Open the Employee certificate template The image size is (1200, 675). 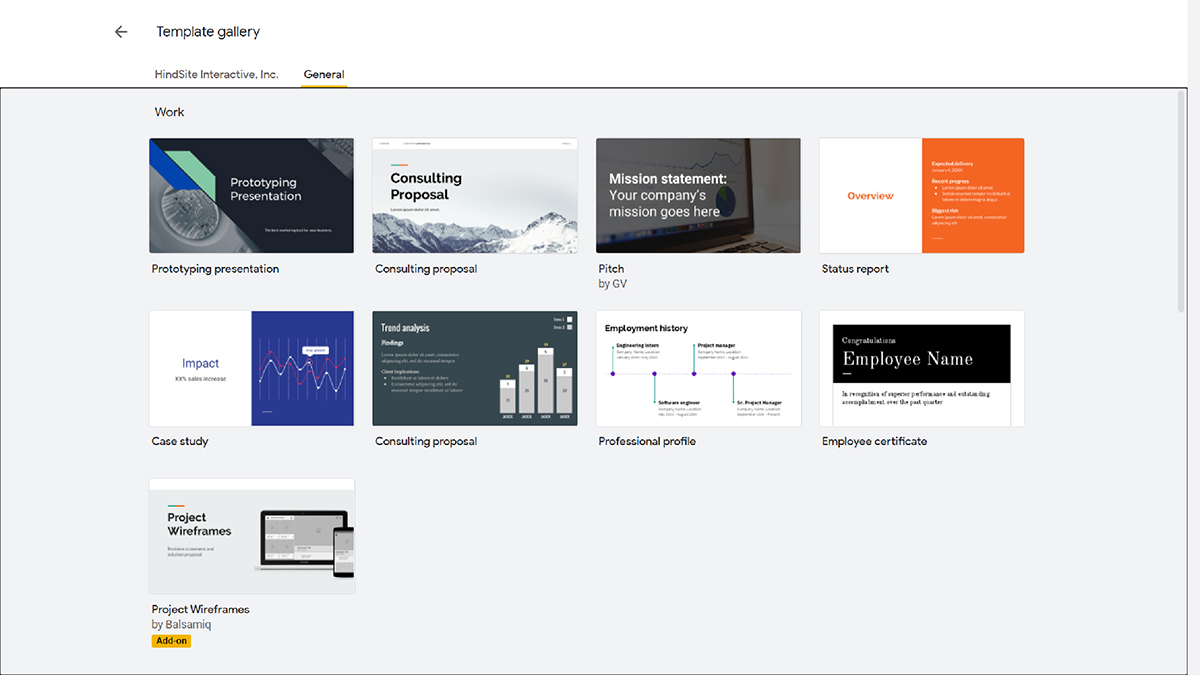coord(921,367)
